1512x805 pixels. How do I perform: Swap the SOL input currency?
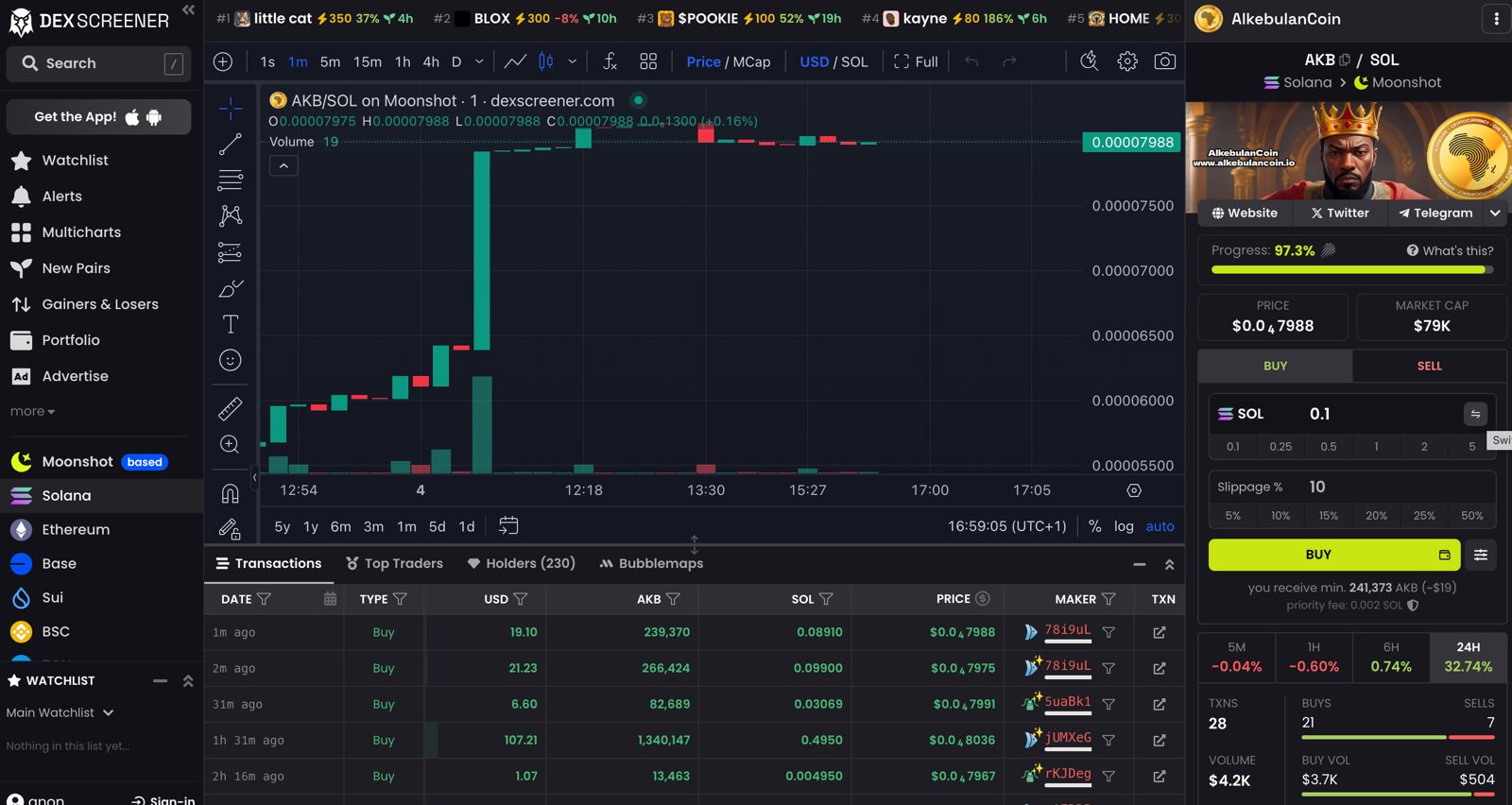point(1475,414)
